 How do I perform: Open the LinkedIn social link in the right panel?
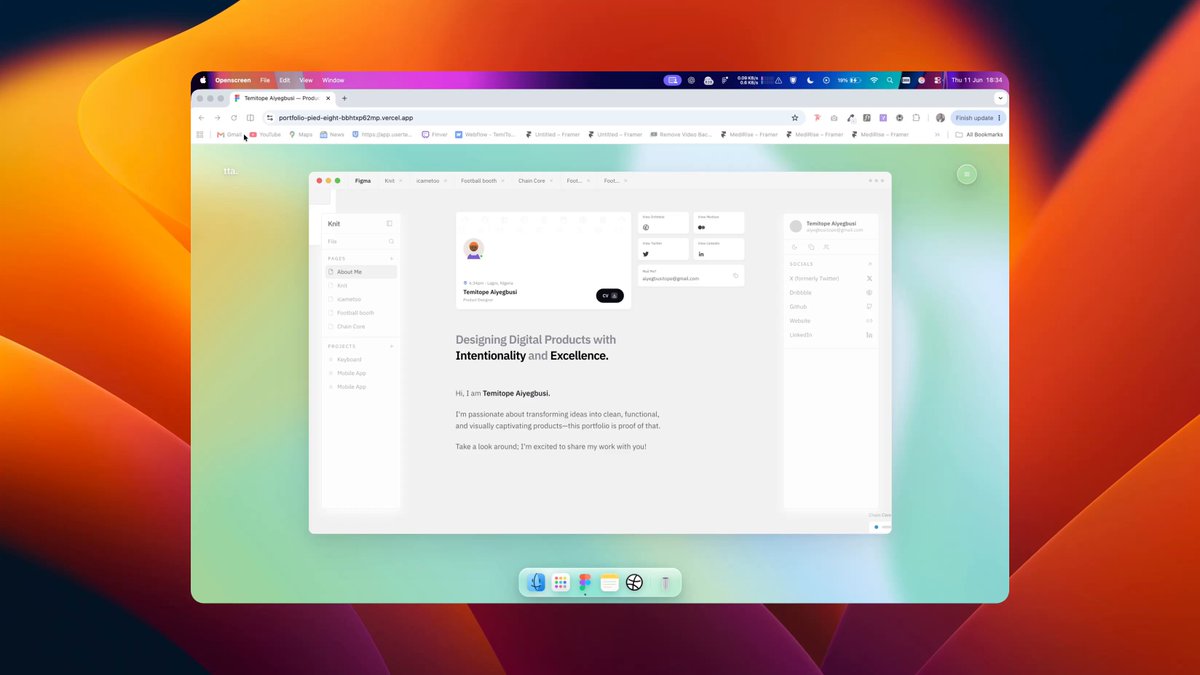[x=831, y=335]
